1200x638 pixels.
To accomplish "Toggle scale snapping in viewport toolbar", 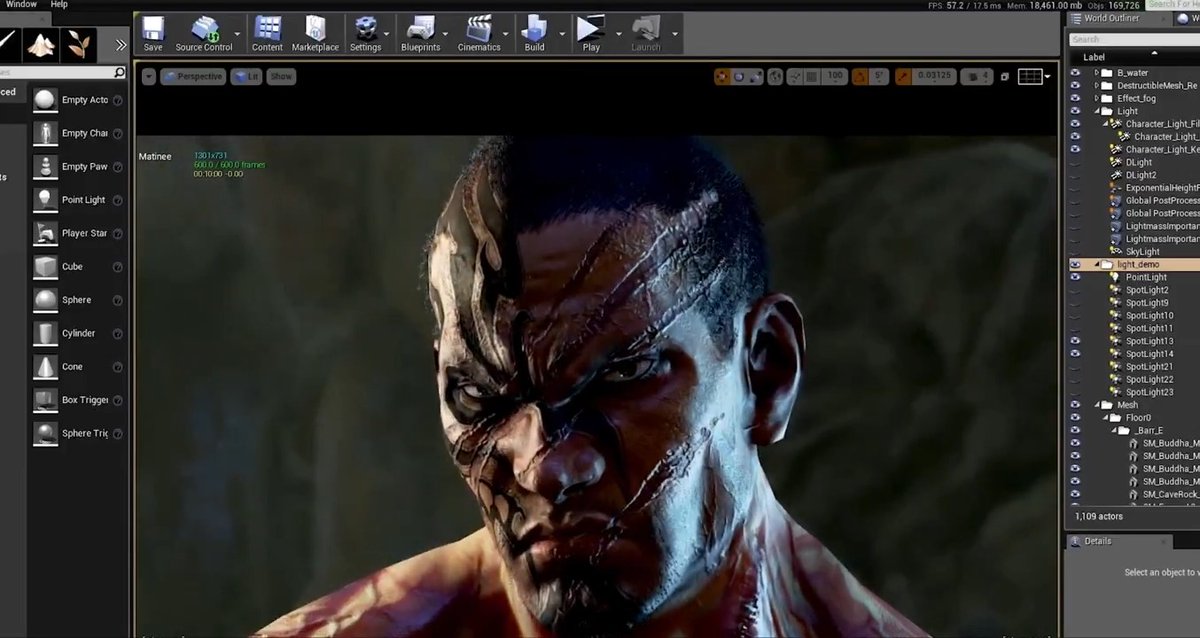I will coord(904,76).
